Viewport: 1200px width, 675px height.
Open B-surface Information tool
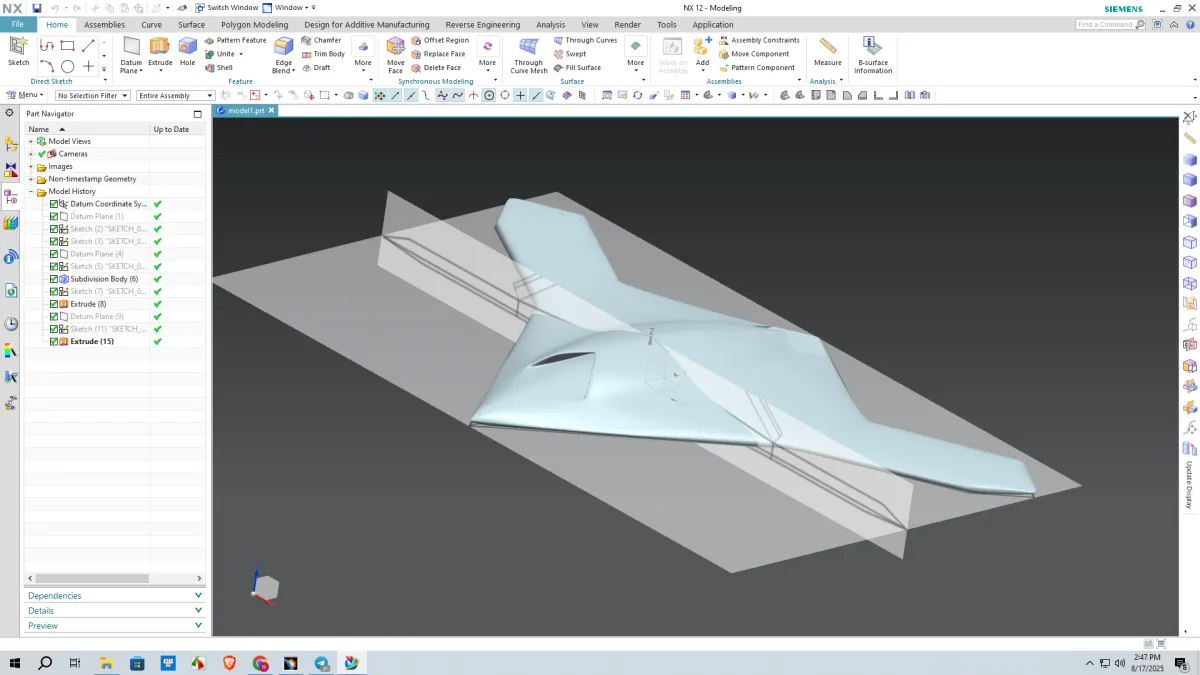(x=873, y=54)
